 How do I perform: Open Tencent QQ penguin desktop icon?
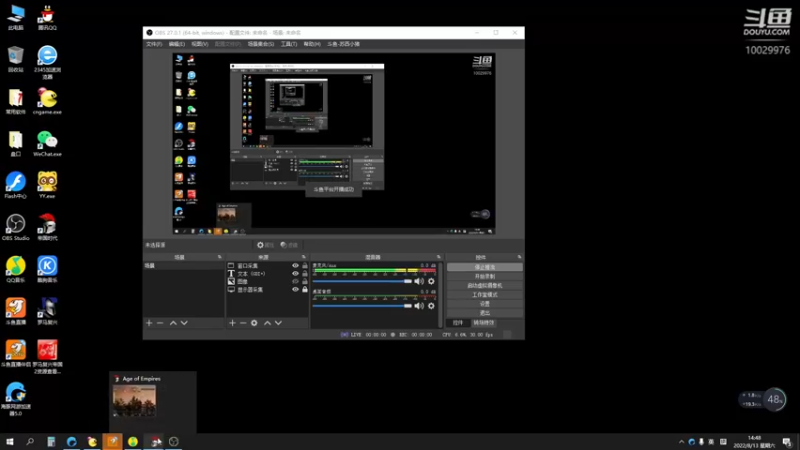point(47,17)
